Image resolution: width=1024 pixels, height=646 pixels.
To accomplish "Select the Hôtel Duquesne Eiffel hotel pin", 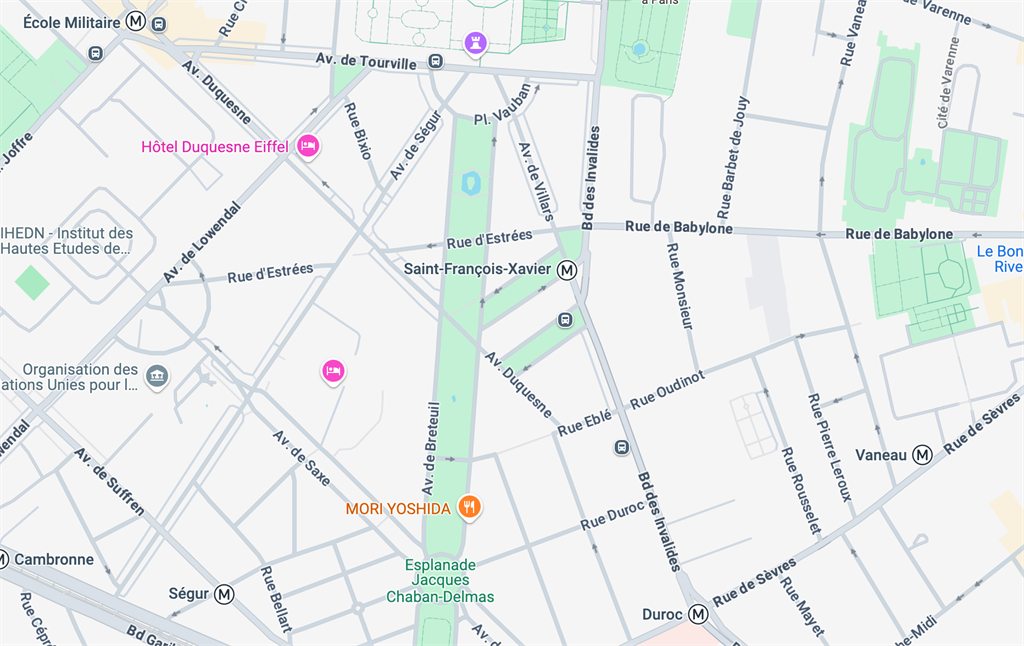I will [x=308, y=146].
